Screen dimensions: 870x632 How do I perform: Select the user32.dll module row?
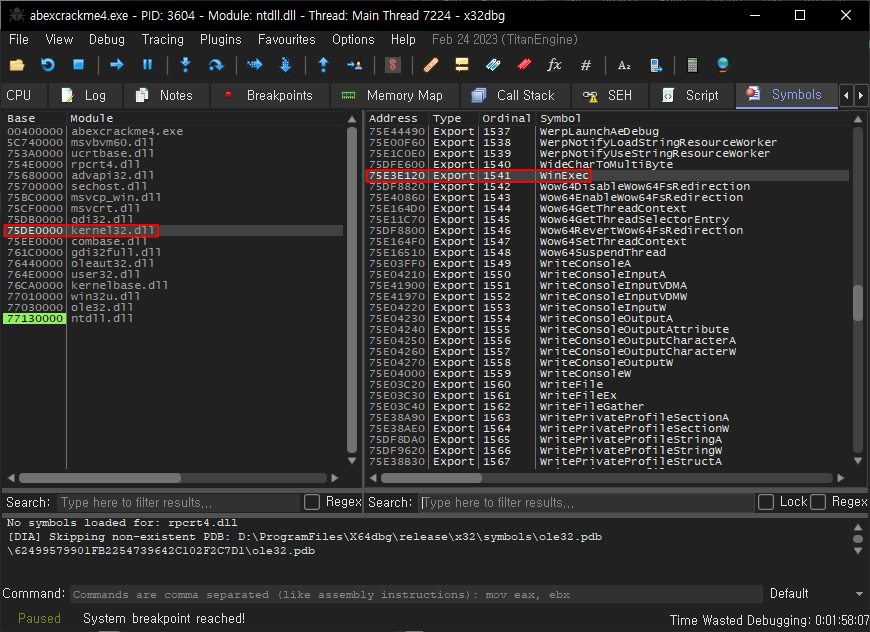tap(173, 274)
